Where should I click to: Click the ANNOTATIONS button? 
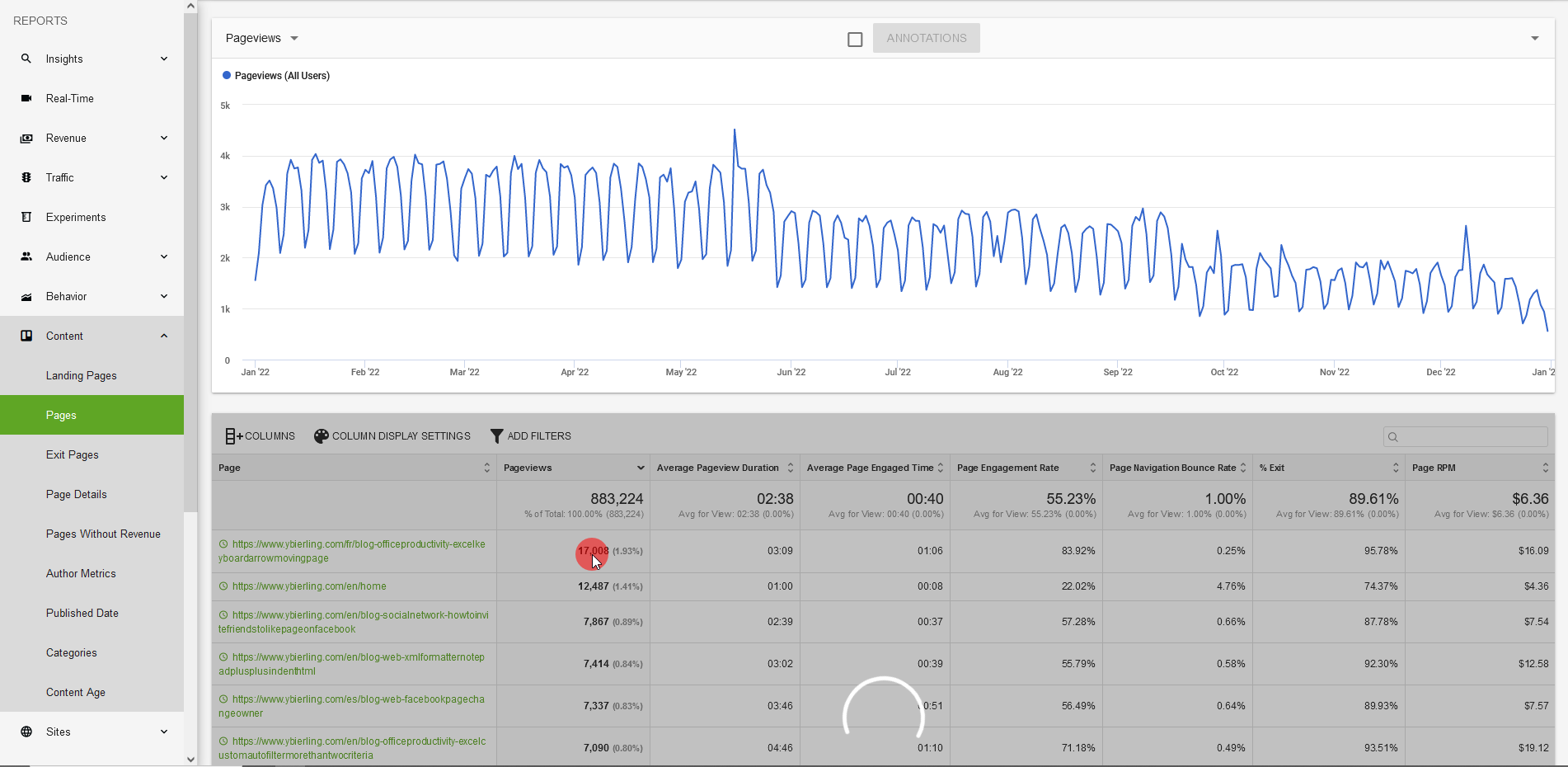tap(926, 38)
